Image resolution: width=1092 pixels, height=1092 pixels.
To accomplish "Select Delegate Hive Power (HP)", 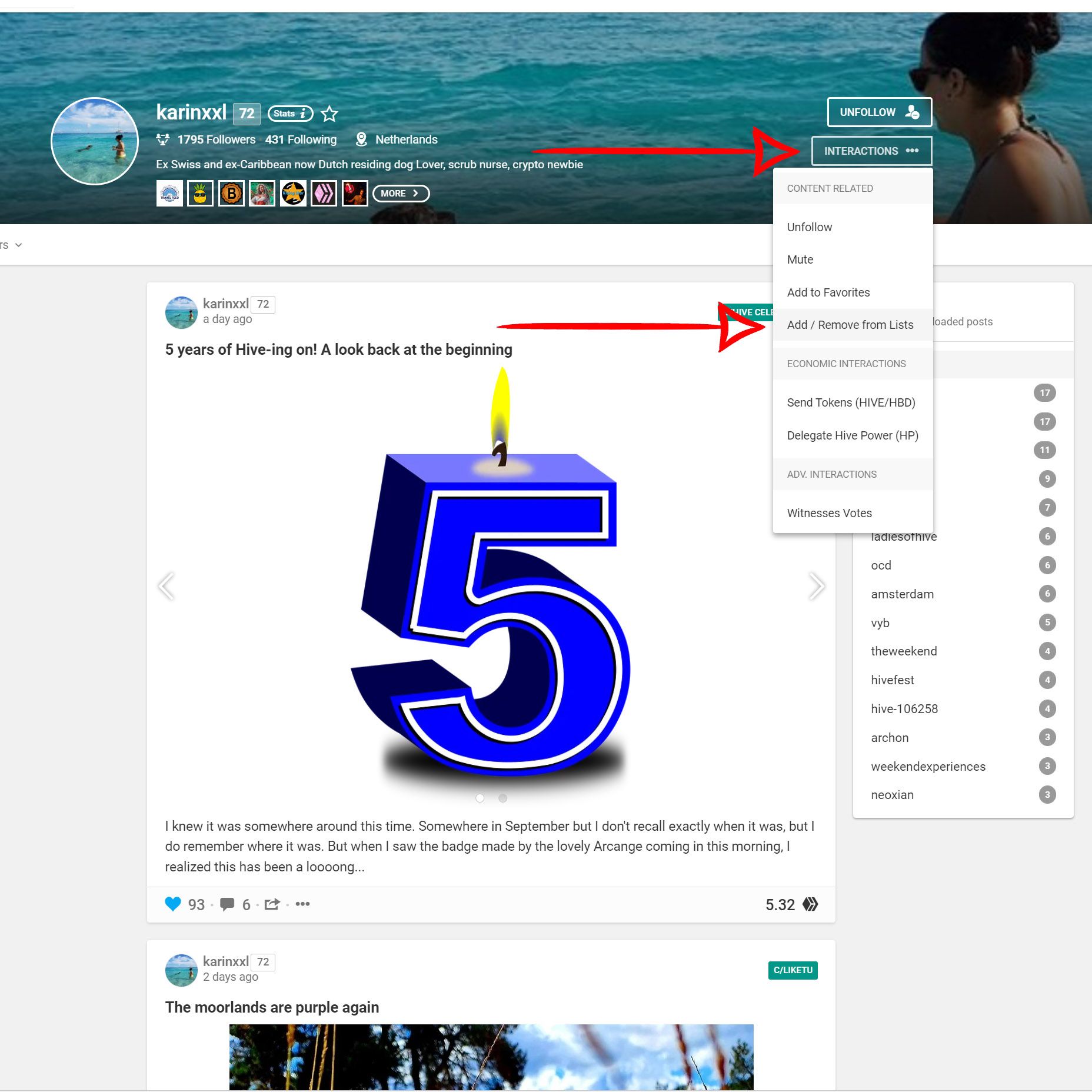I will point(853,435).
